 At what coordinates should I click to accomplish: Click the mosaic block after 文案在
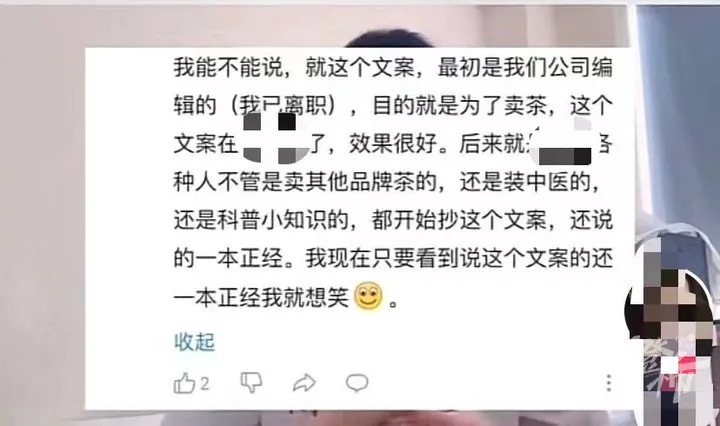[276, 138]
